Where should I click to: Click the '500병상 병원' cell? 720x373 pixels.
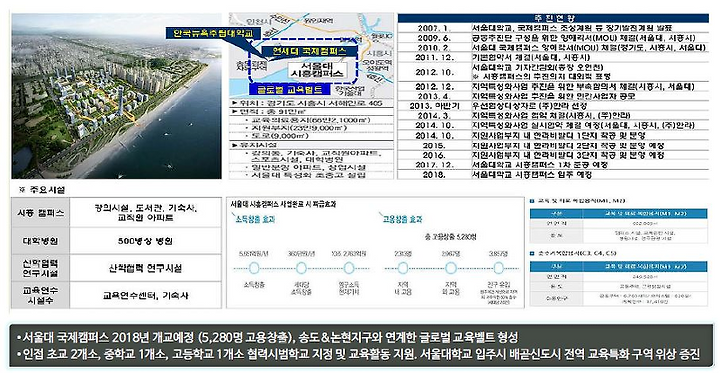(145, 241)
